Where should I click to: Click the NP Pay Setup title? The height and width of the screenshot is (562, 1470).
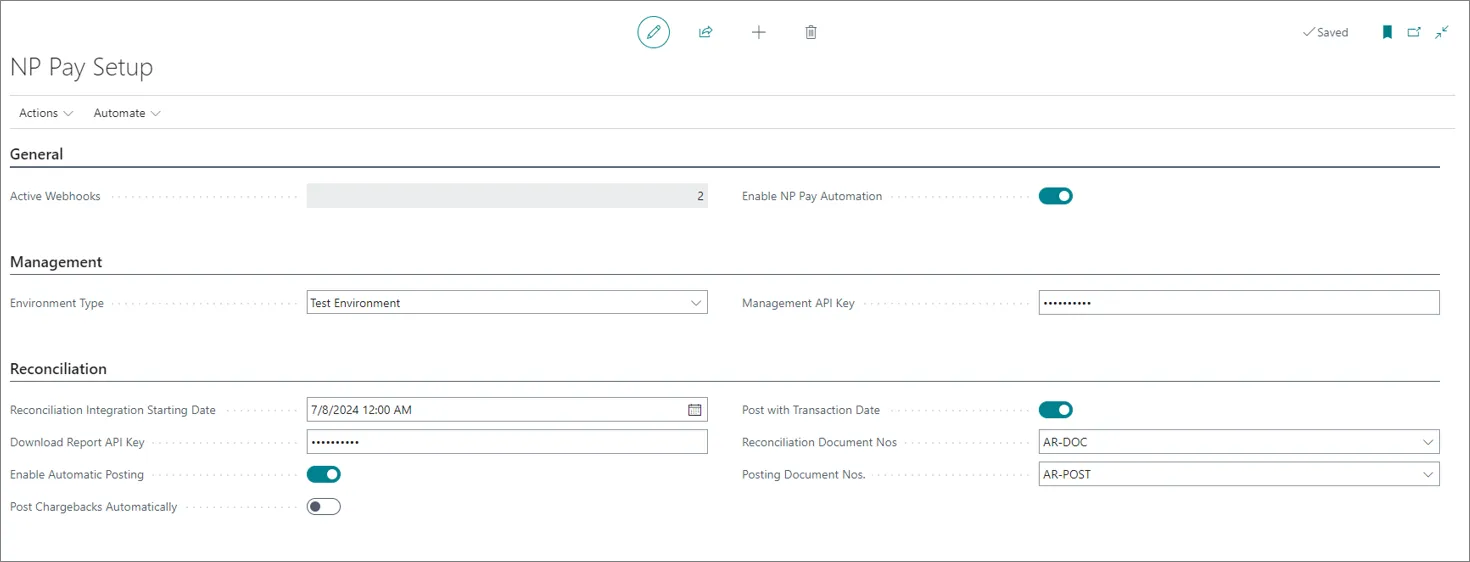82,68
